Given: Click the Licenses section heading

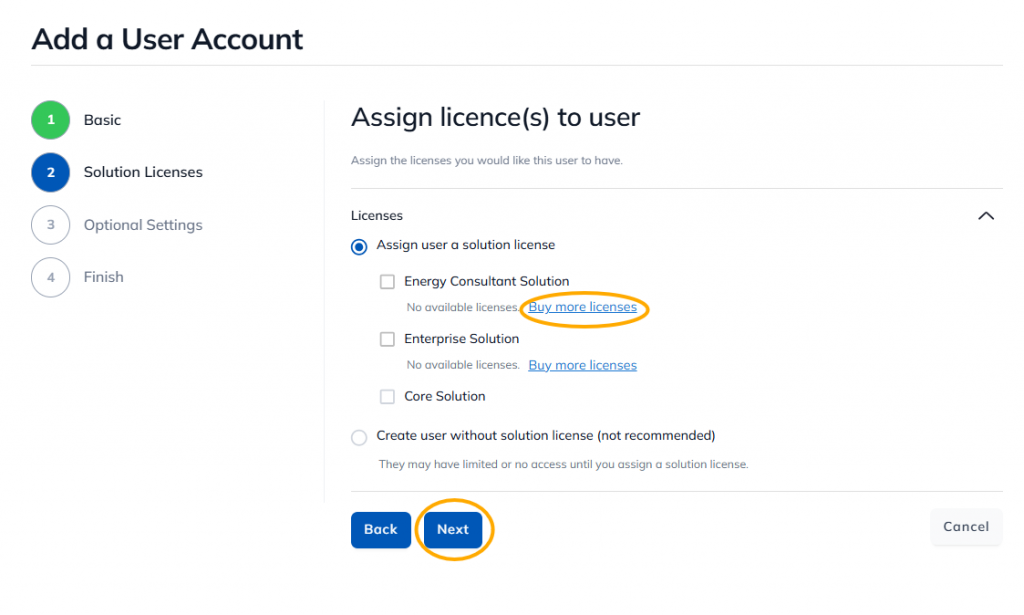Looking at the screenshot, I should pyautogui.click(x=377, y=215).
